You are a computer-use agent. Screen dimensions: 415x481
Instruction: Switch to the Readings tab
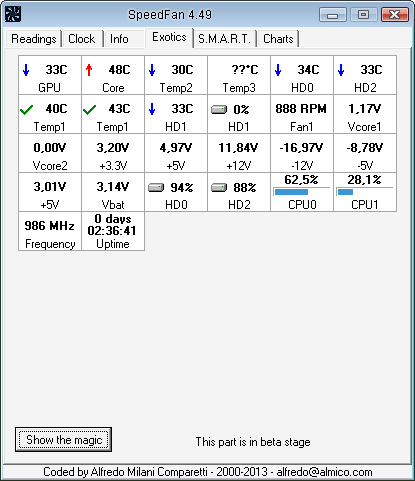34,39
